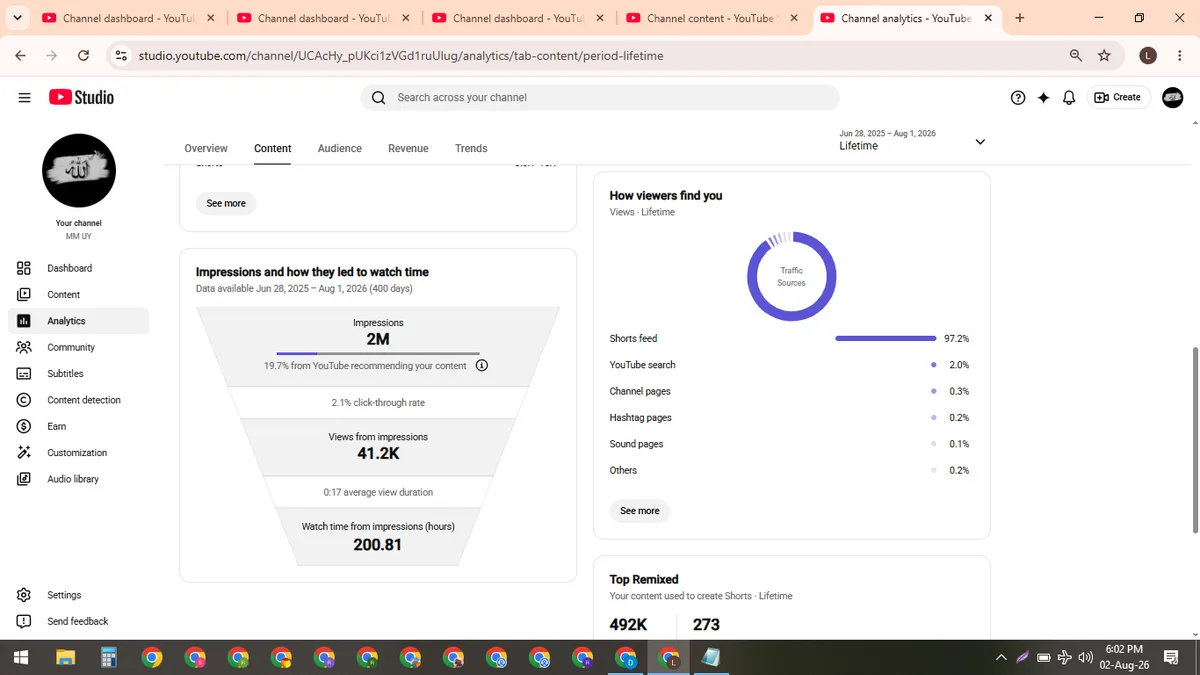Open a new browser tab

[1019, 18]
